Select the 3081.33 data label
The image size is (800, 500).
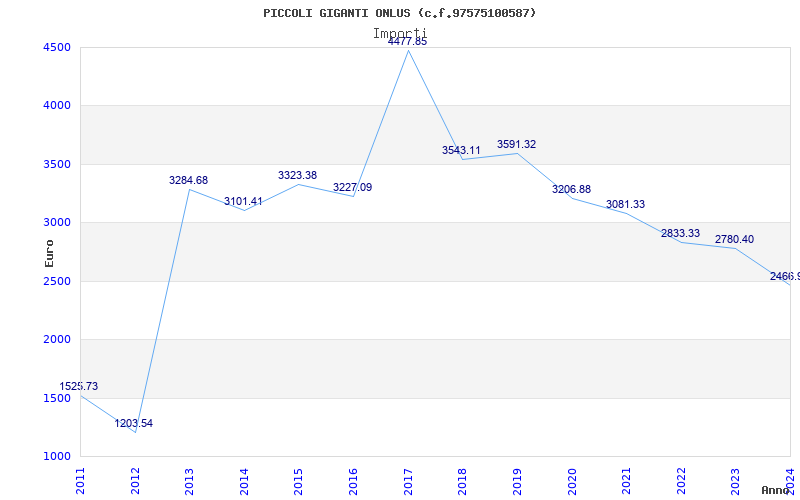[626, 204]
